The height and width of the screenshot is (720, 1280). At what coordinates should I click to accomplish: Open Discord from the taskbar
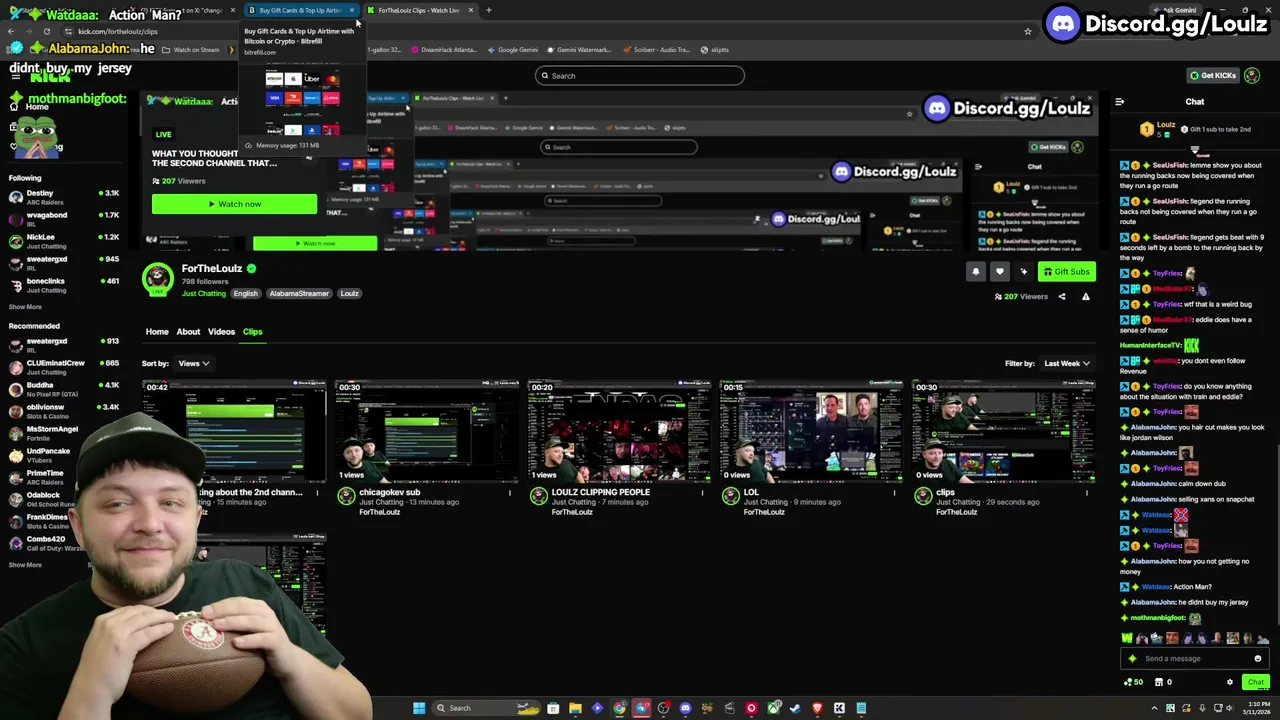(x=685, y=708)
